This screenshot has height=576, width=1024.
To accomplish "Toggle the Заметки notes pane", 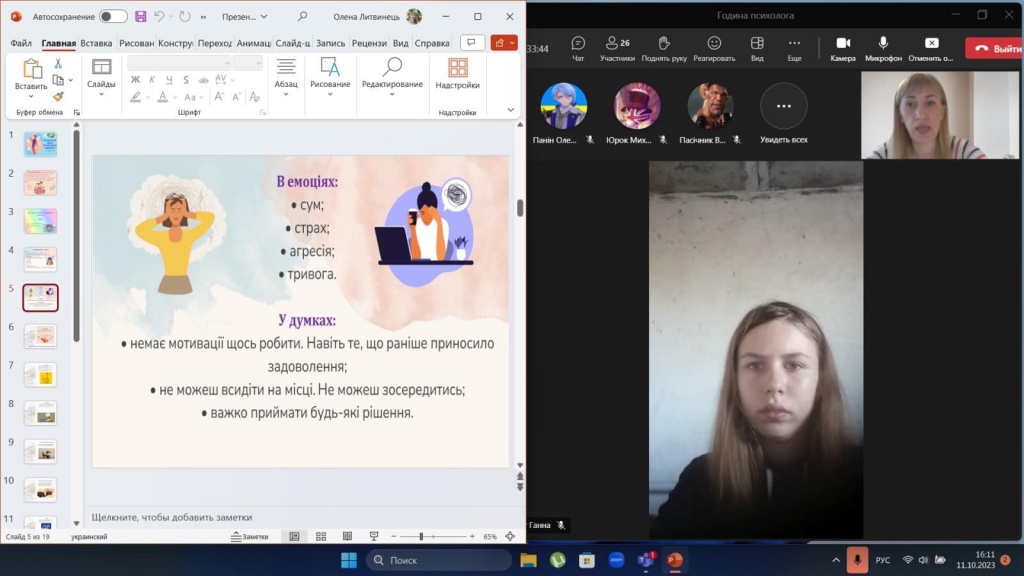I will pos(250,537).
